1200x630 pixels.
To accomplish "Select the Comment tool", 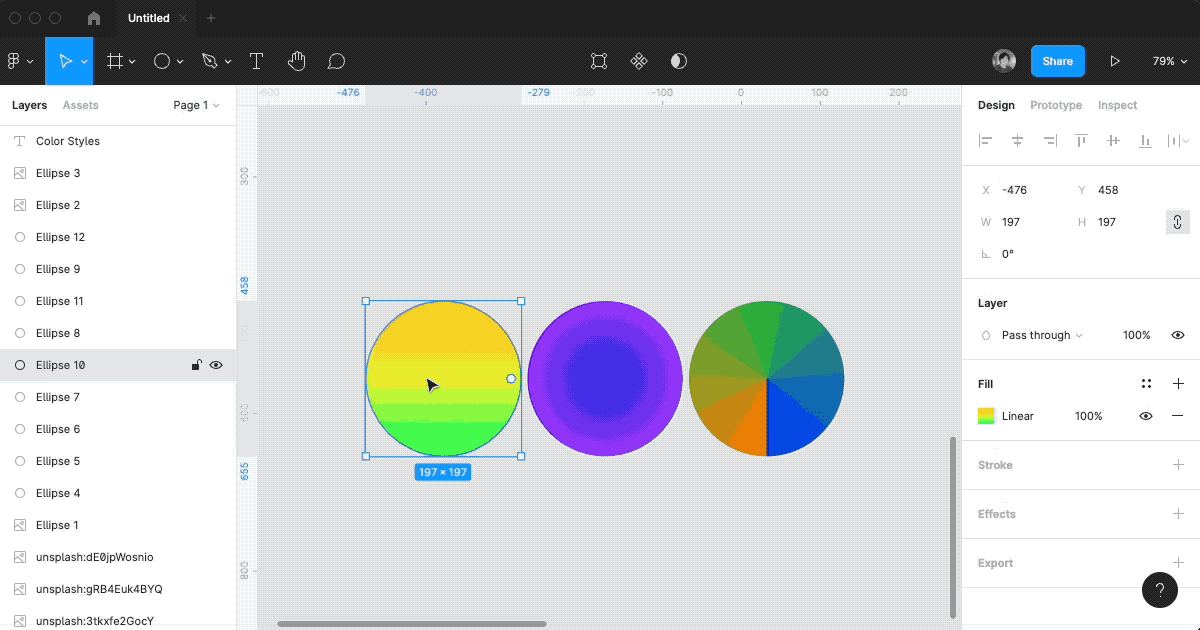I will tap(337, 61).
